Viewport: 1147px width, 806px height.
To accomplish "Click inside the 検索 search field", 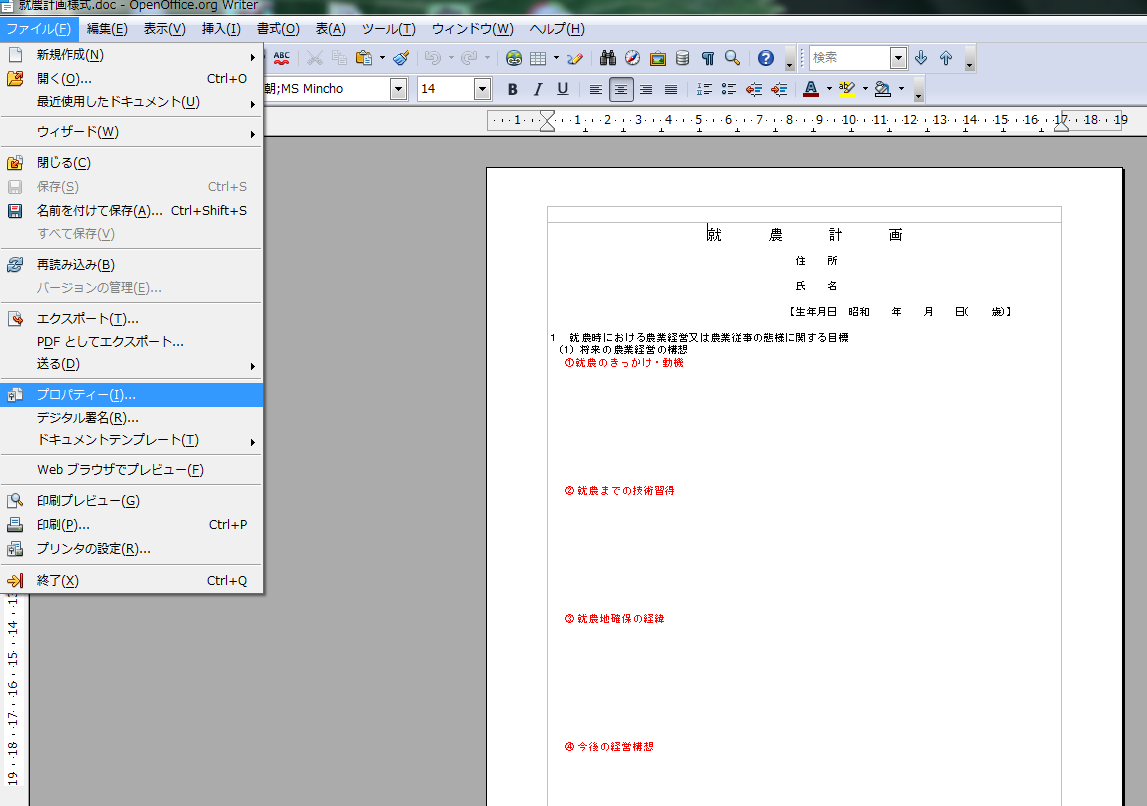I will tap(849, 58).
